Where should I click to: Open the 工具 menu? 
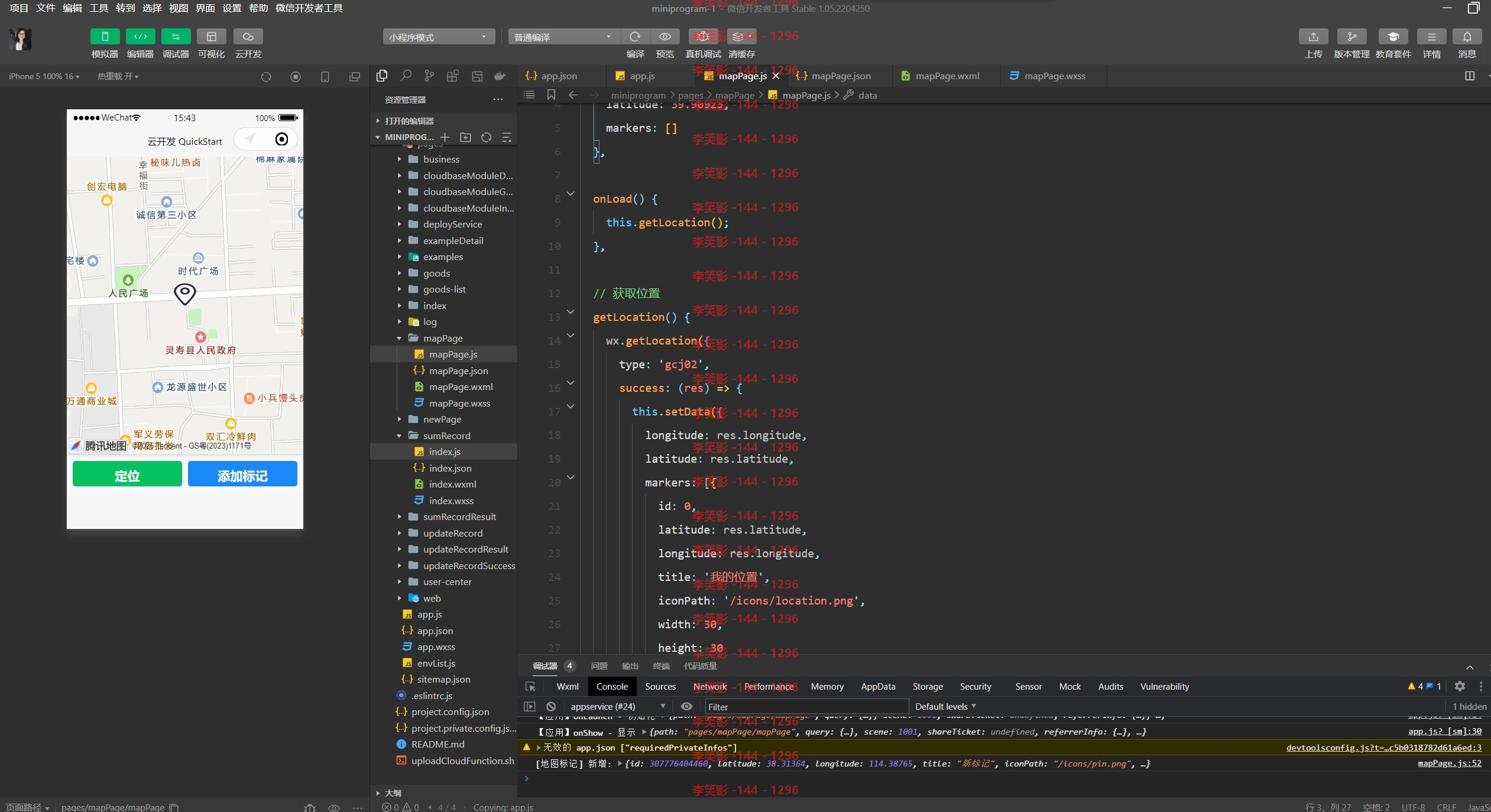tap(99, 8)
